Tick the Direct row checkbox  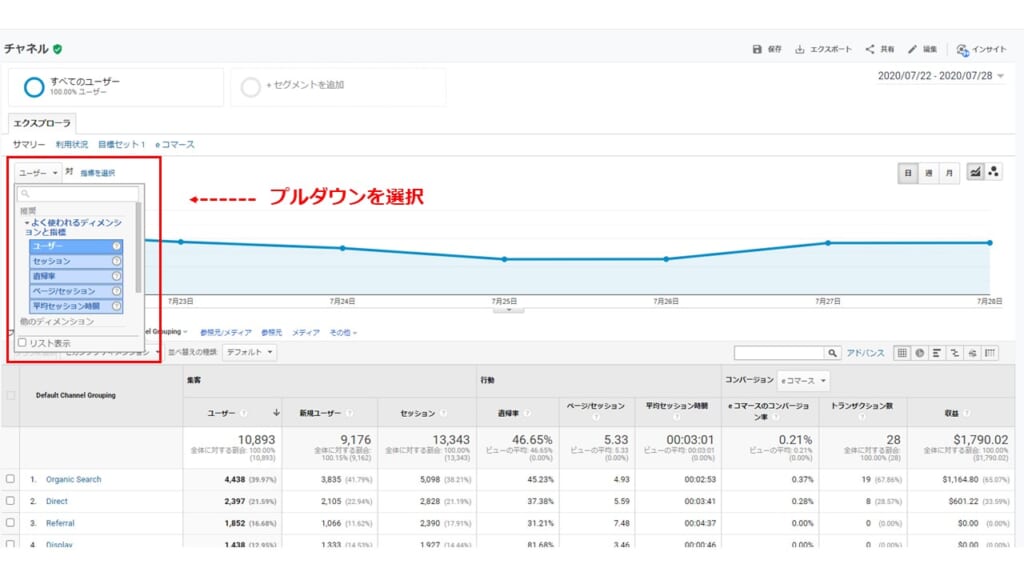tap(10, 501)
